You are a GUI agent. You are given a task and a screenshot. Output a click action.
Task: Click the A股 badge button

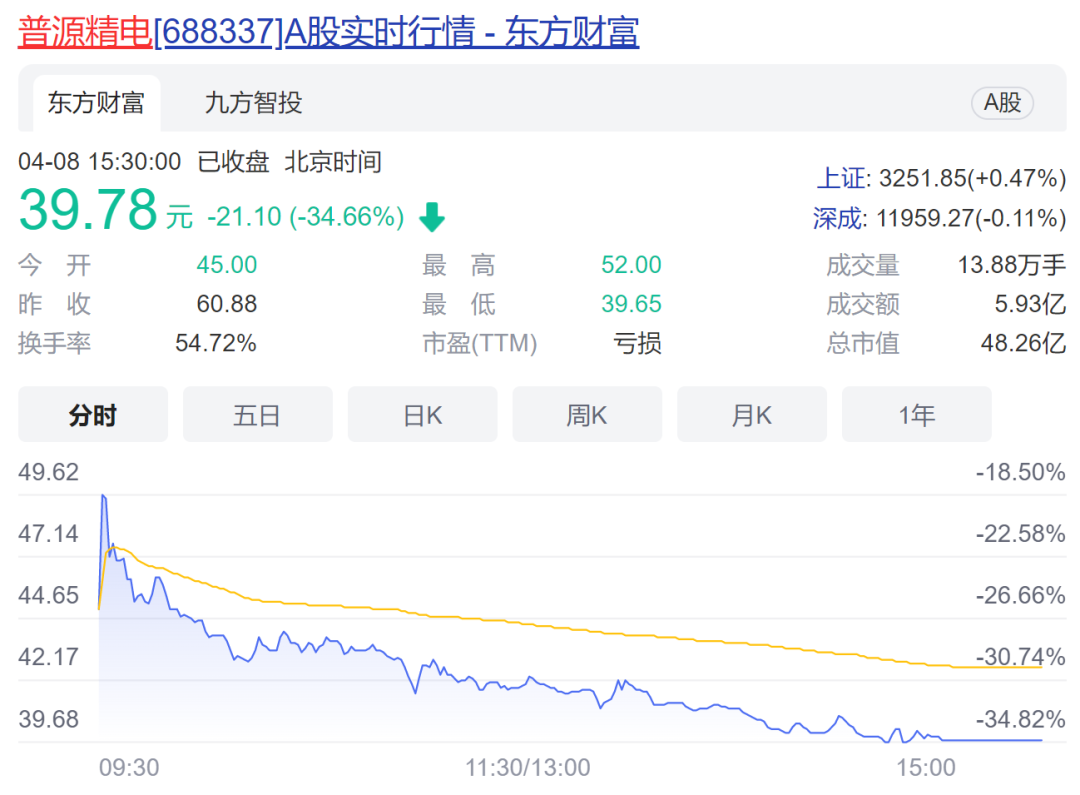tap(1002, 103)
